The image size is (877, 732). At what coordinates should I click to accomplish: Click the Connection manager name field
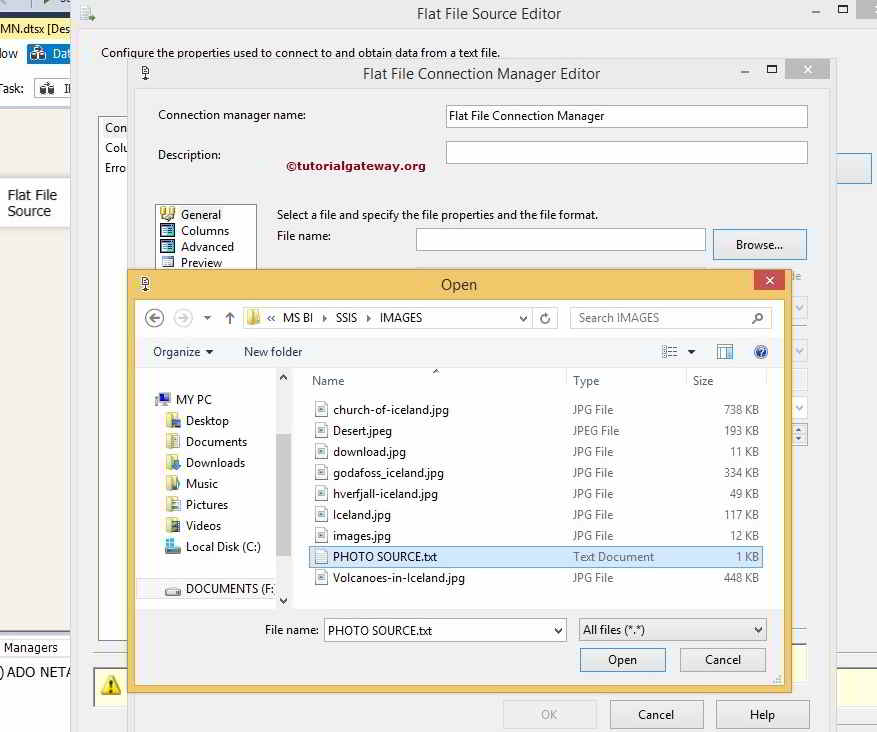coord(626,116)
